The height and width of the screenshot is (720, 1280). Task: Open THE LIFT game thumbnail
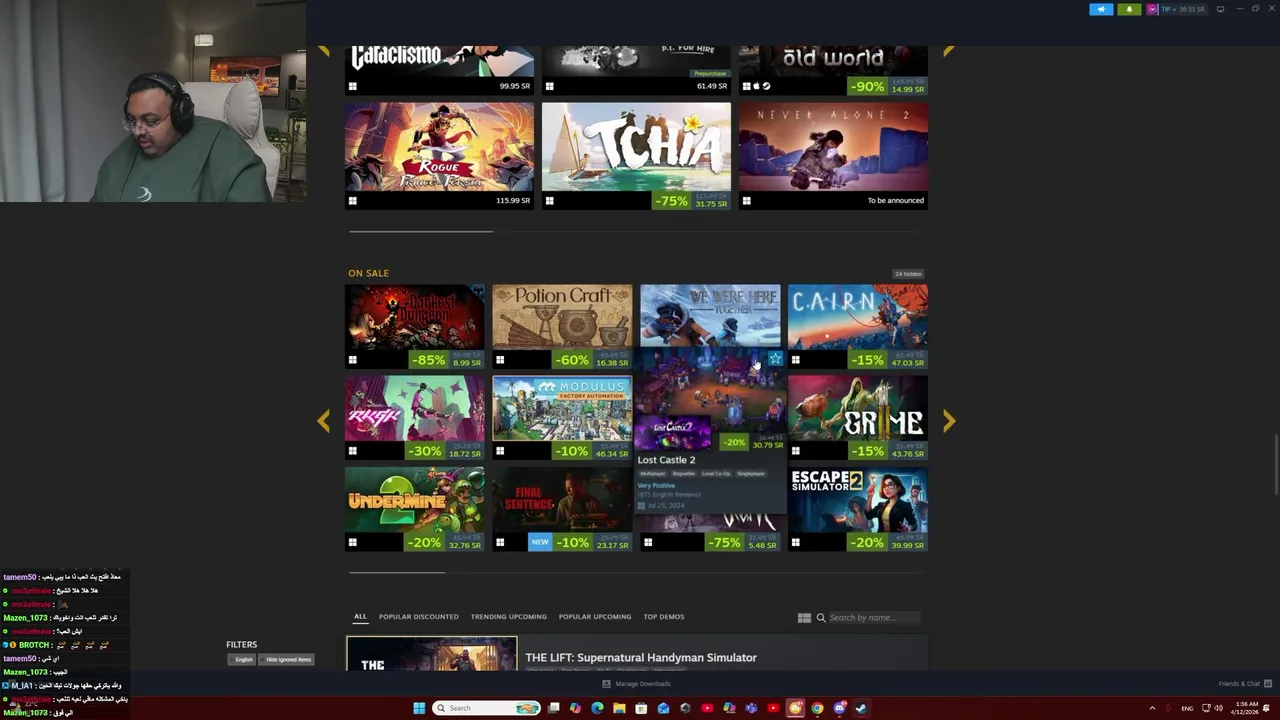pos(432,654)
